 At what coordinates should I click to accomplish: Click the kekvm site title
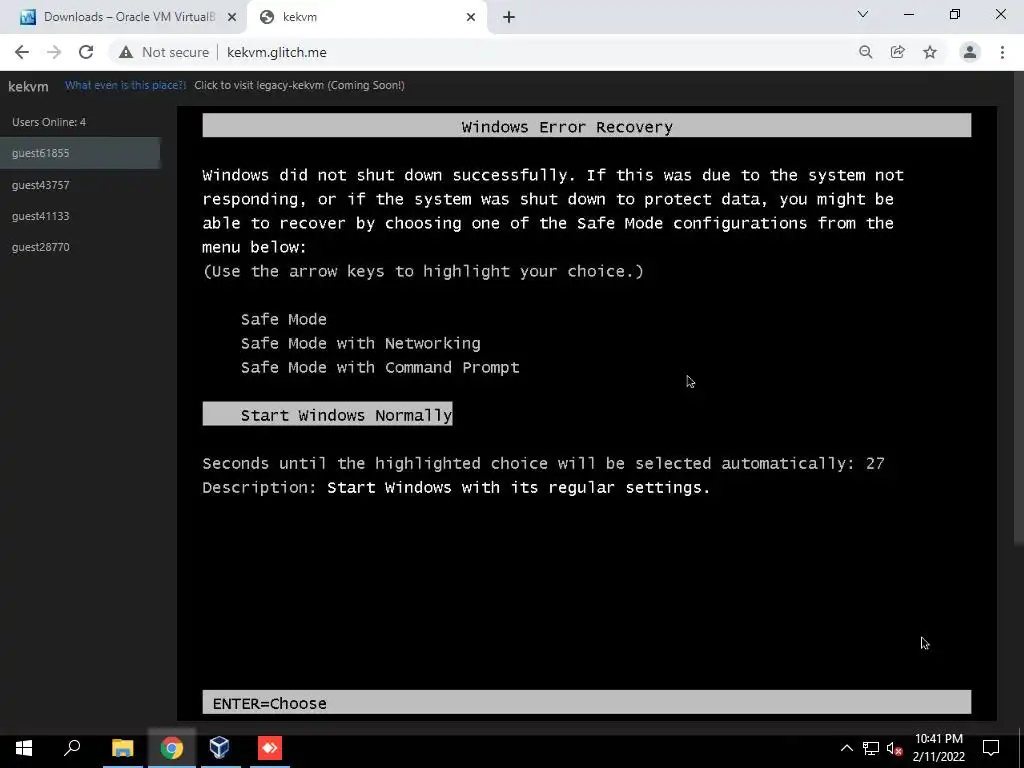pos(28,86)
